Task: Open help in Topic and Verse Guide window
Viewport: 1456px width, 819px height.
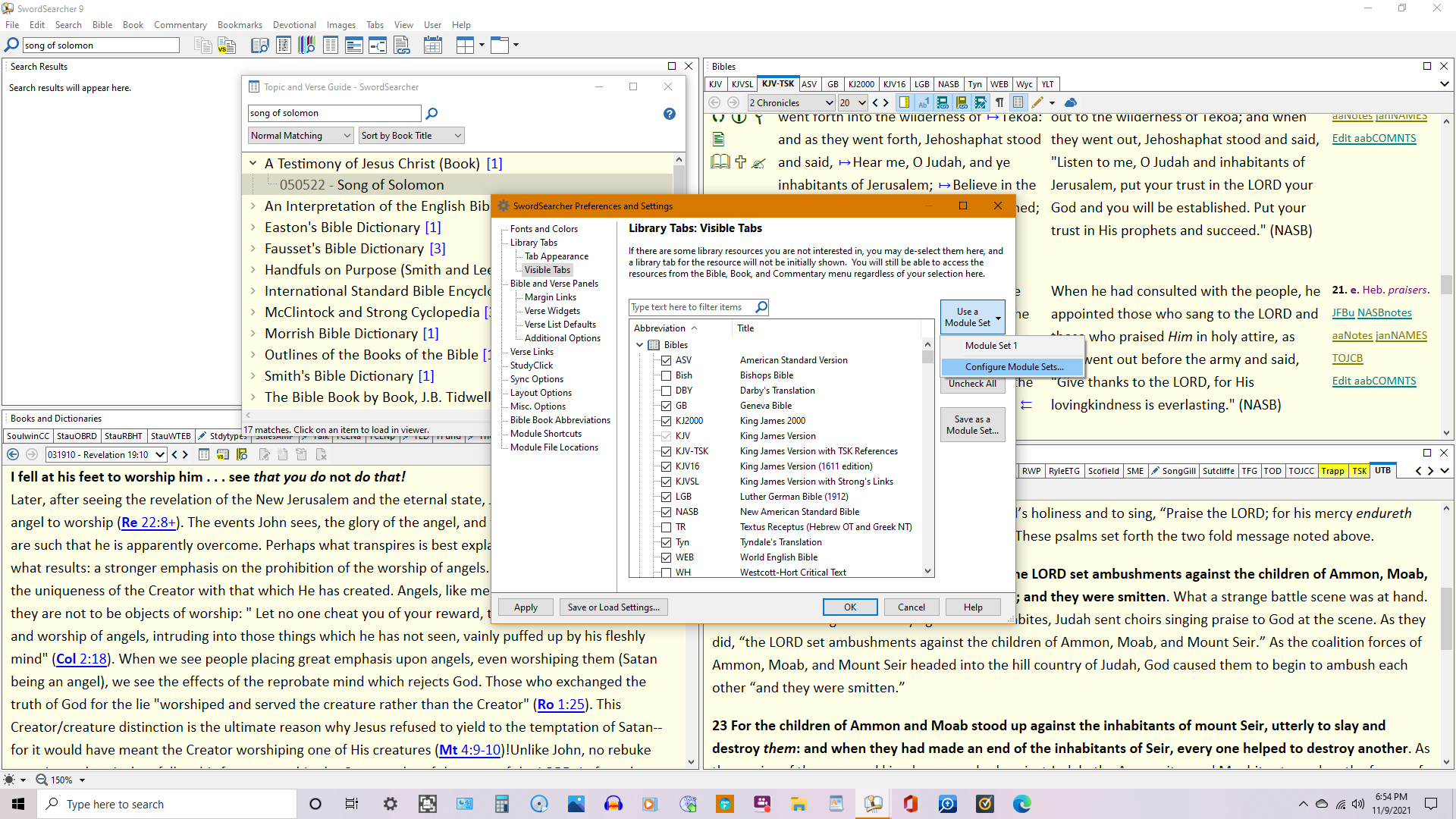Action: (670, 114)
